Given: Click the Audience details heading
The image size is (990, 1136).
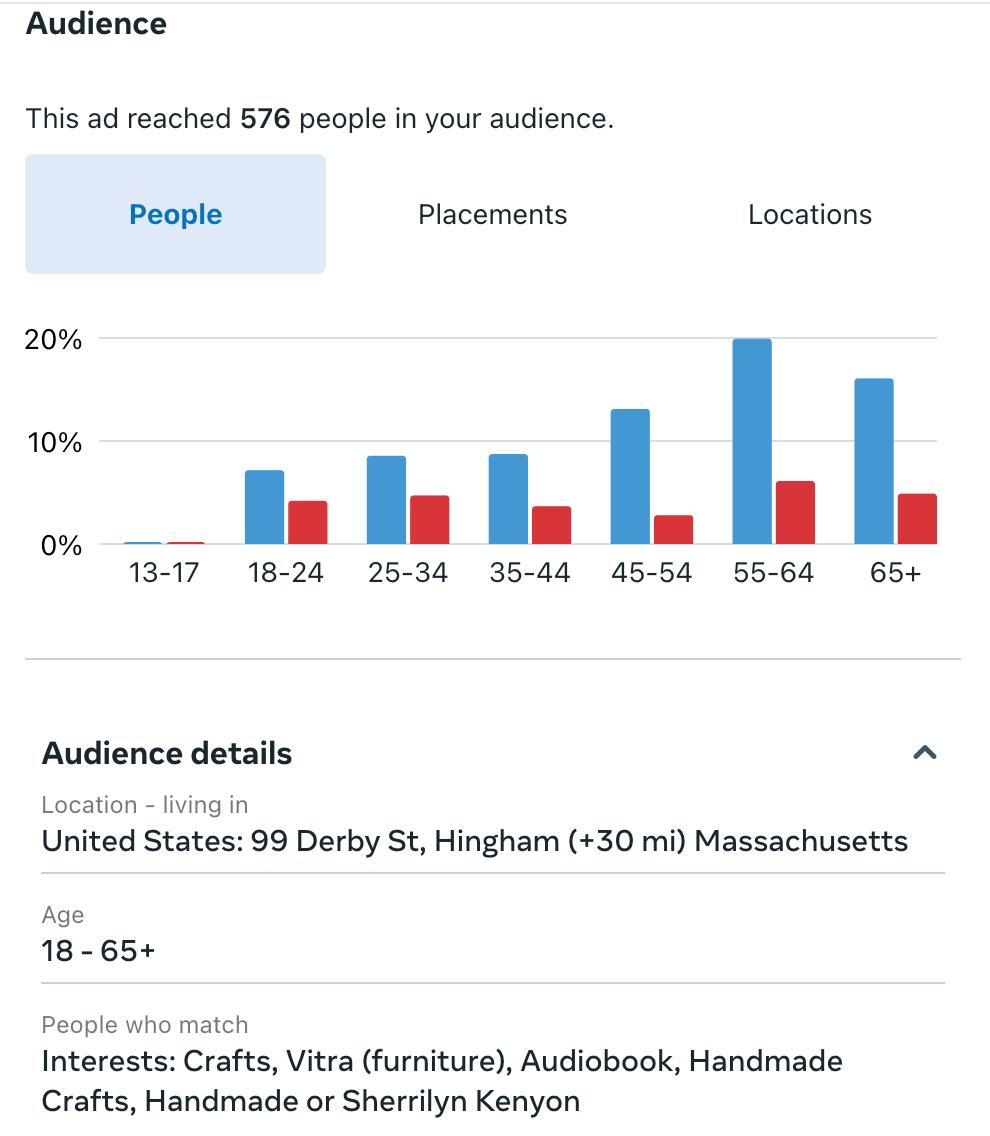Looking at the screenshot, I should coord(167,753).
